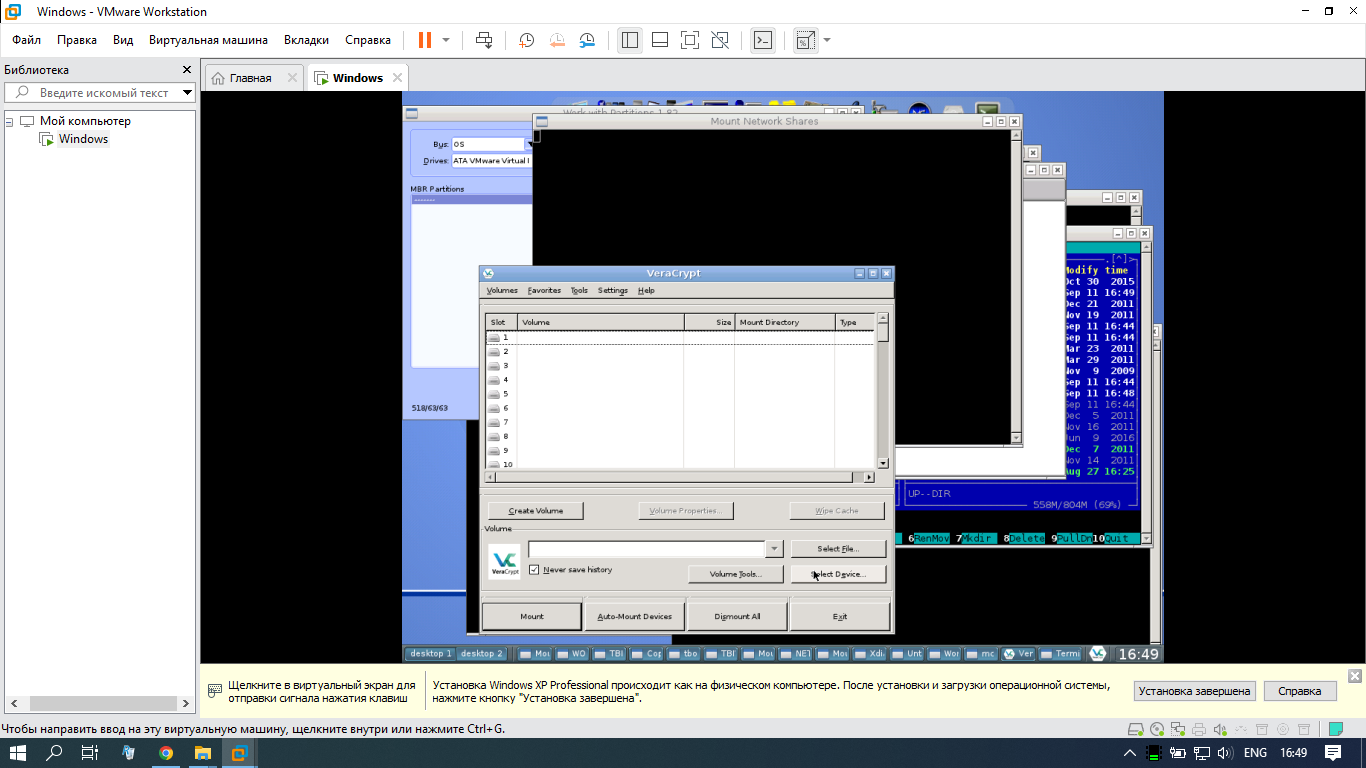Click the VeraCrypt tray icon in guest taskbar
The image size is (1366, 768).
click(1097, 654)
